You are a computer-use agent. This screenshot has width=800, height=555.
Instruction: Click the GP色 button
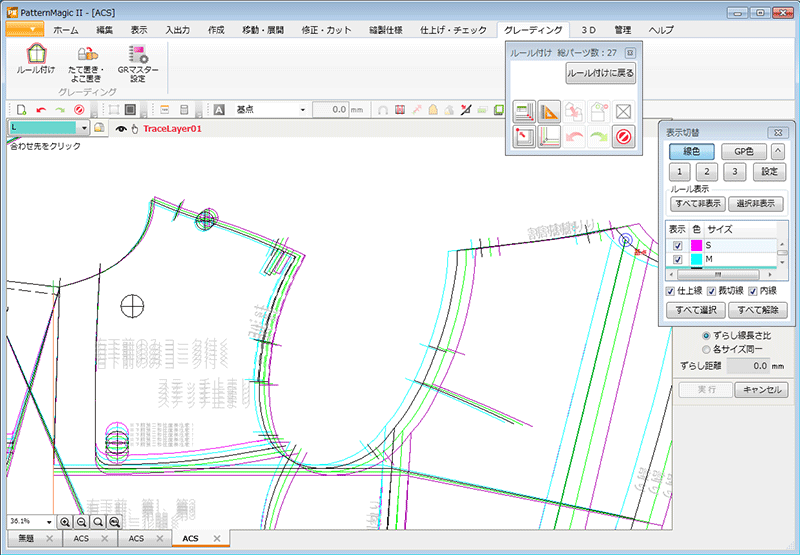(743, 152)
